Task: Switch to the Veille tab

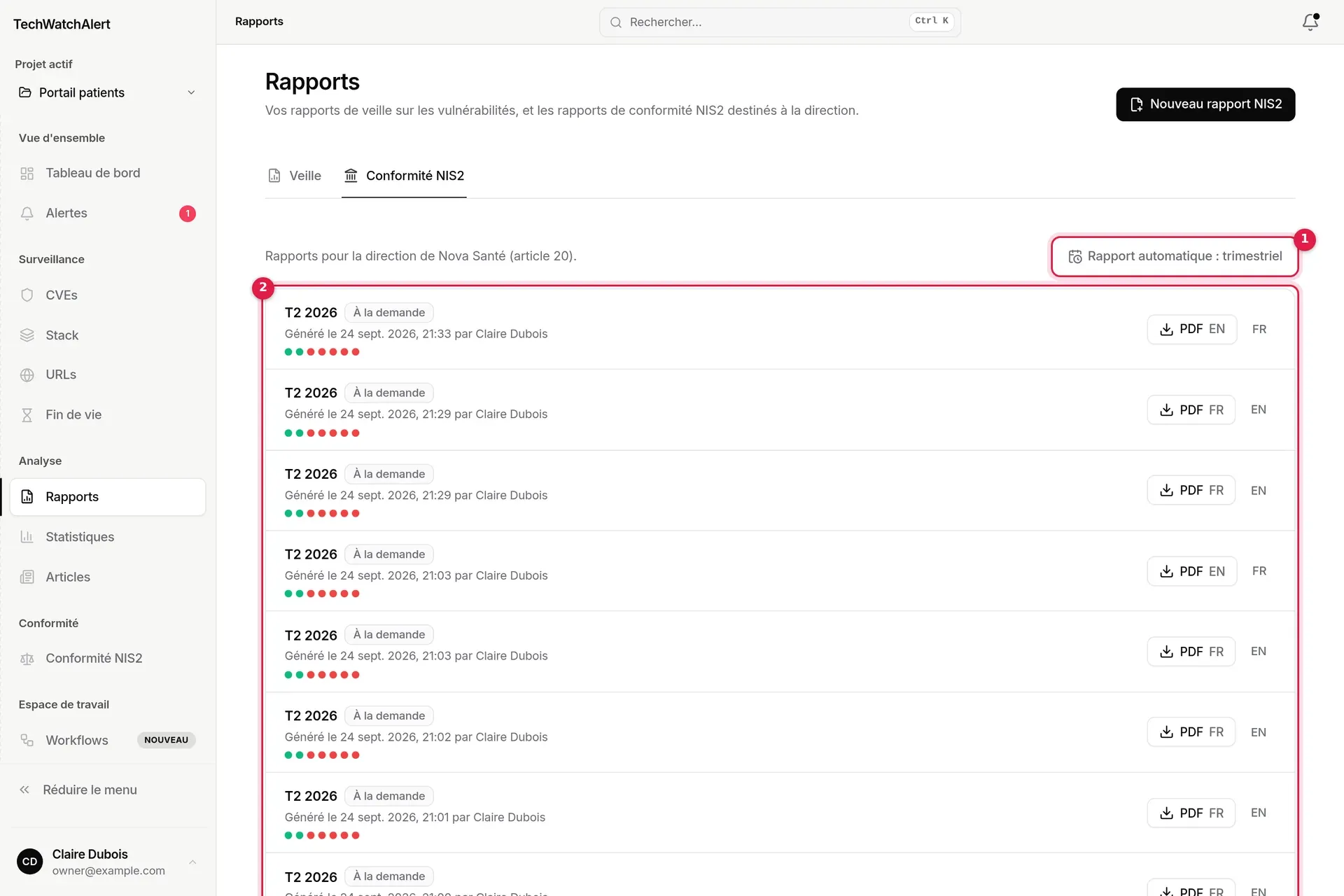Action: click(x=295, y=176)
